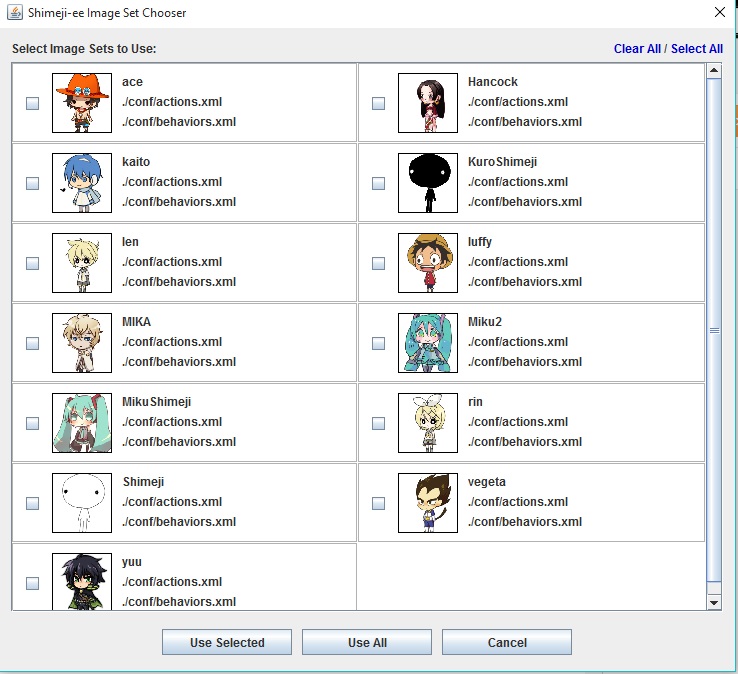Click the 'rin' name label

pyautogui.click(x=475, y=402)
